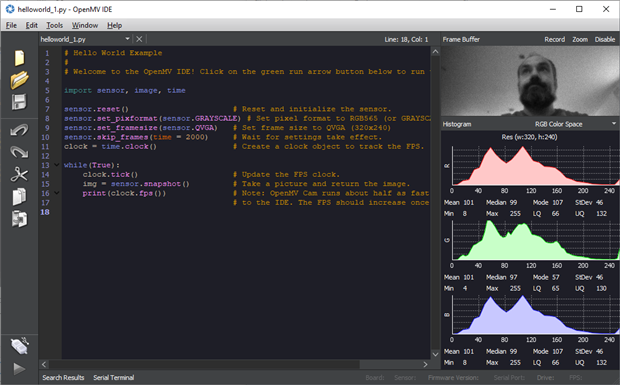Click the editor scroll up arrow
The height and width of the screenshot is (385, 620).
coord(435,52)
